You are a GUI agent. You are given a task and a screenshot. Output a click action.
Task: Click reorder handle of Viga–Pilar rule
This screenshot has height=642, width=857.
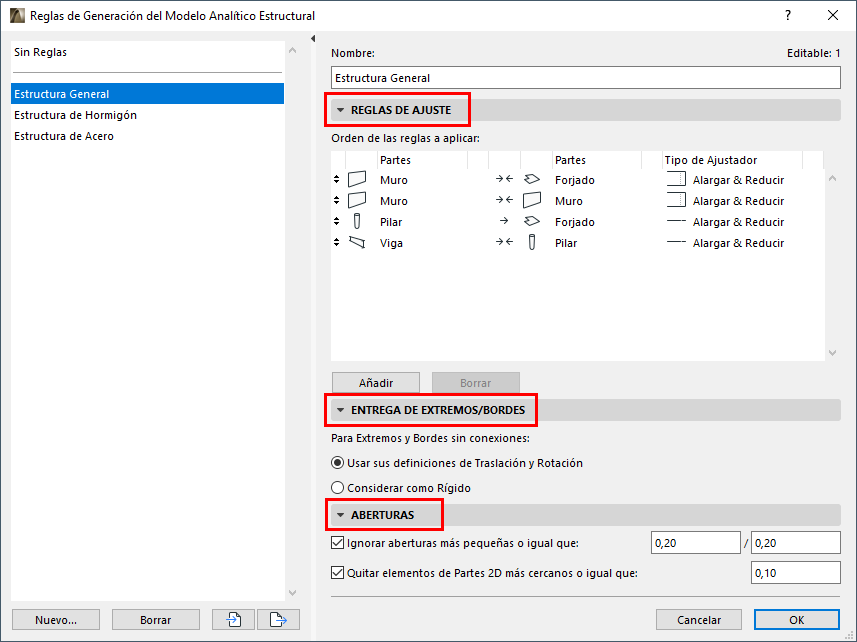[x=337, y=242]
